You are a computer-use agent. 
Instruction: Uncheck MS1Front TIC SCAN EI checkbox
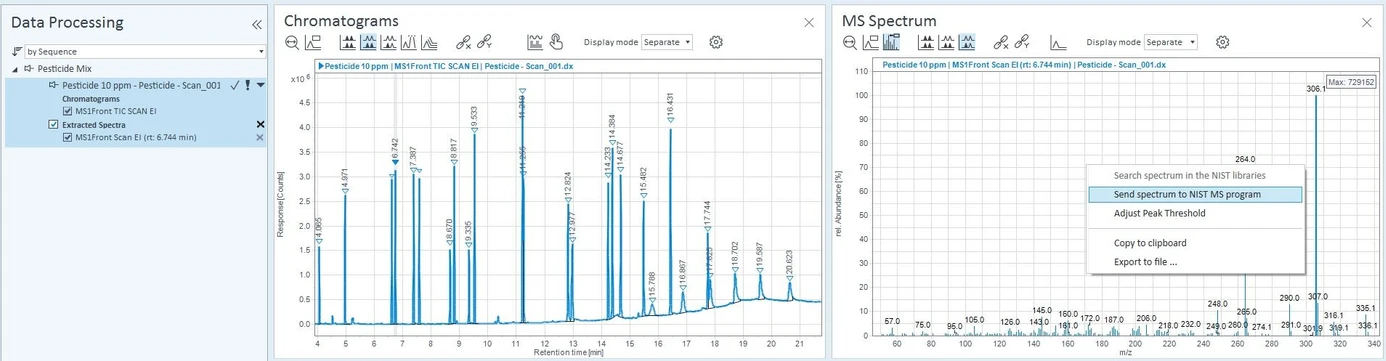pyautogui.click(x=68, y=111)
